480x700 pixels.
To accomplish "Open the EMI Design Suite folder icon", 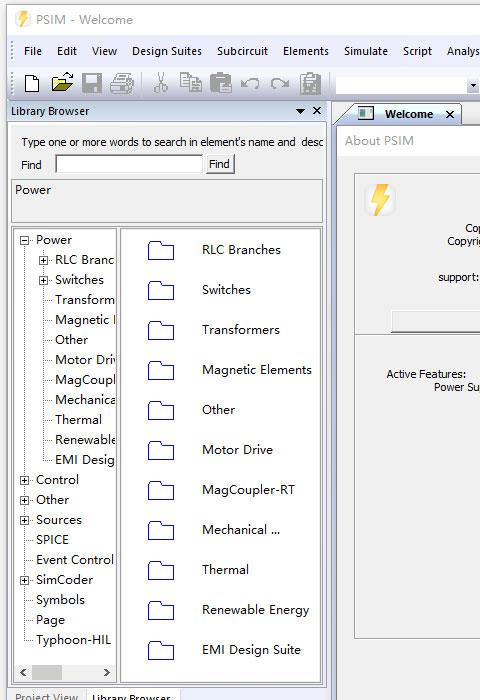I will point(161,650).
